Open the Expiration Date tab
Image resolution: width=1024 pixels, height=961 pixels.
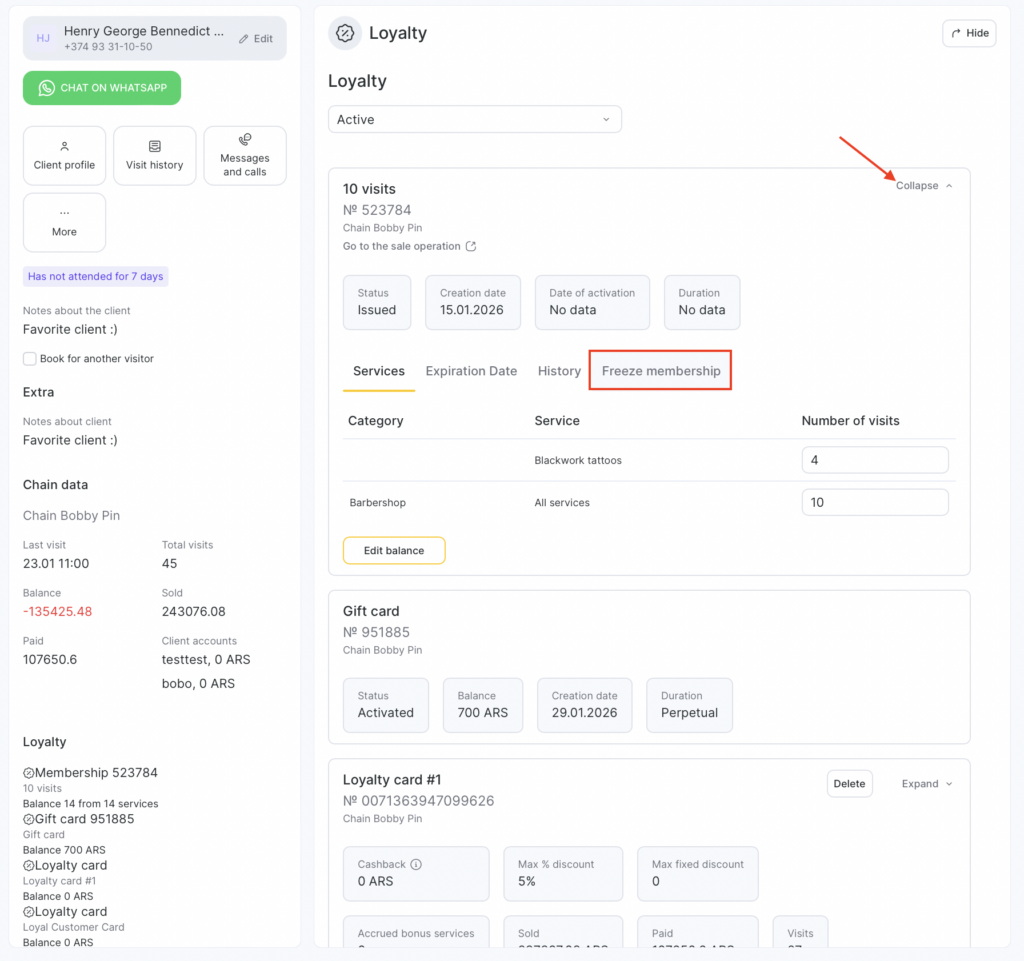pos(471,371)
